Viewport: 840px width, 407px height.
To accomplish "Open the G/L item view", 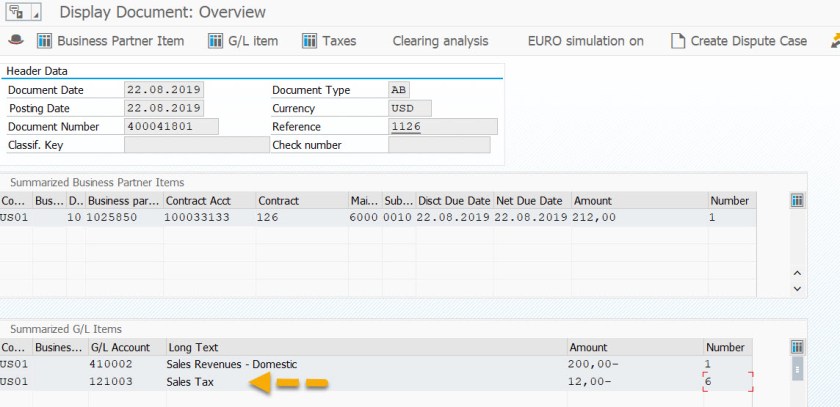I will pos(243,41).
